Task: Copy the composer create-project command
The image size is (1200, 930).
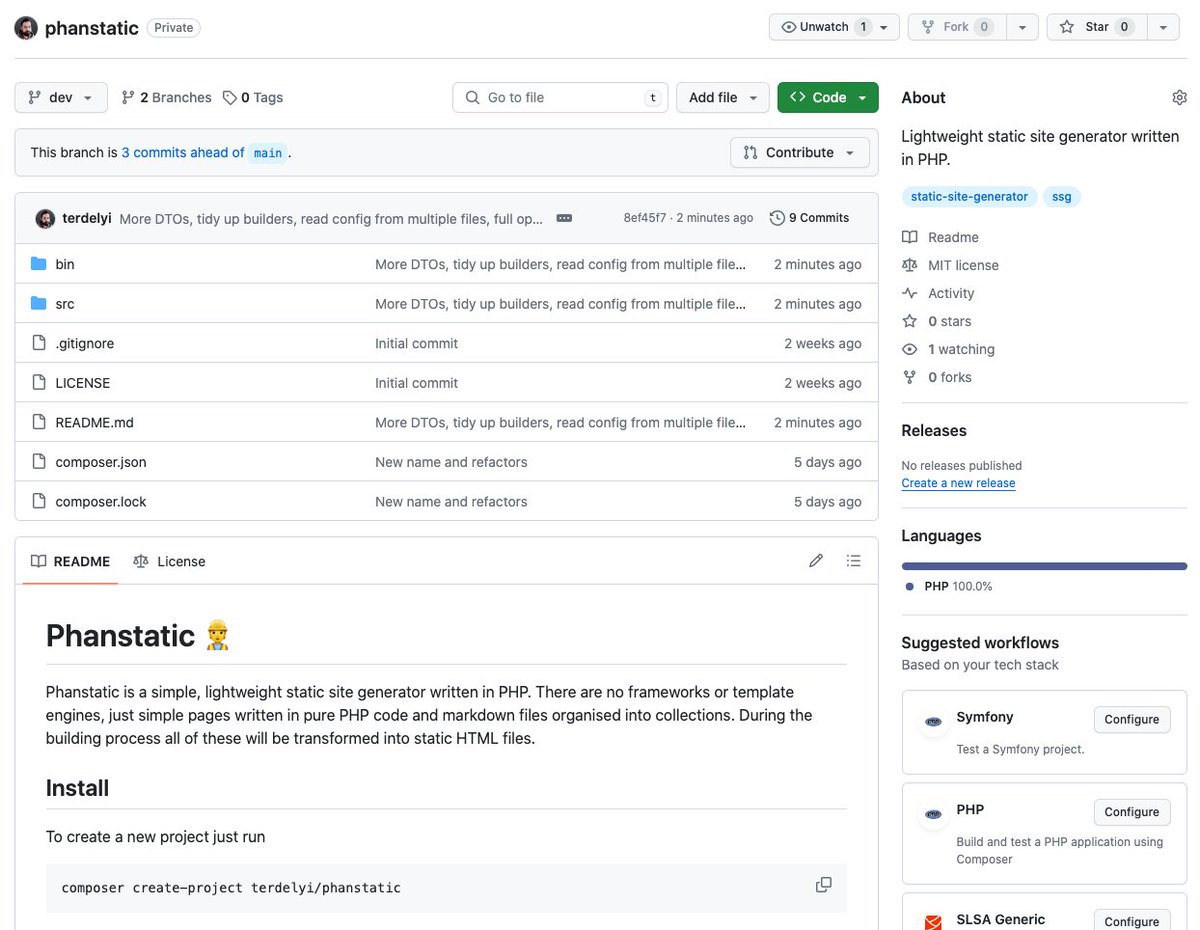Action: 823,885
